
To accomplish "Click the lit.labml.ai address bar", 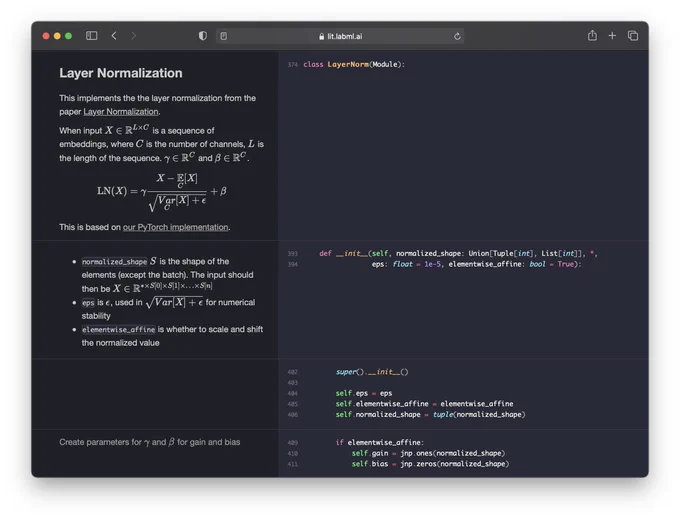I will pyautogui.click(x=340, y=36).
